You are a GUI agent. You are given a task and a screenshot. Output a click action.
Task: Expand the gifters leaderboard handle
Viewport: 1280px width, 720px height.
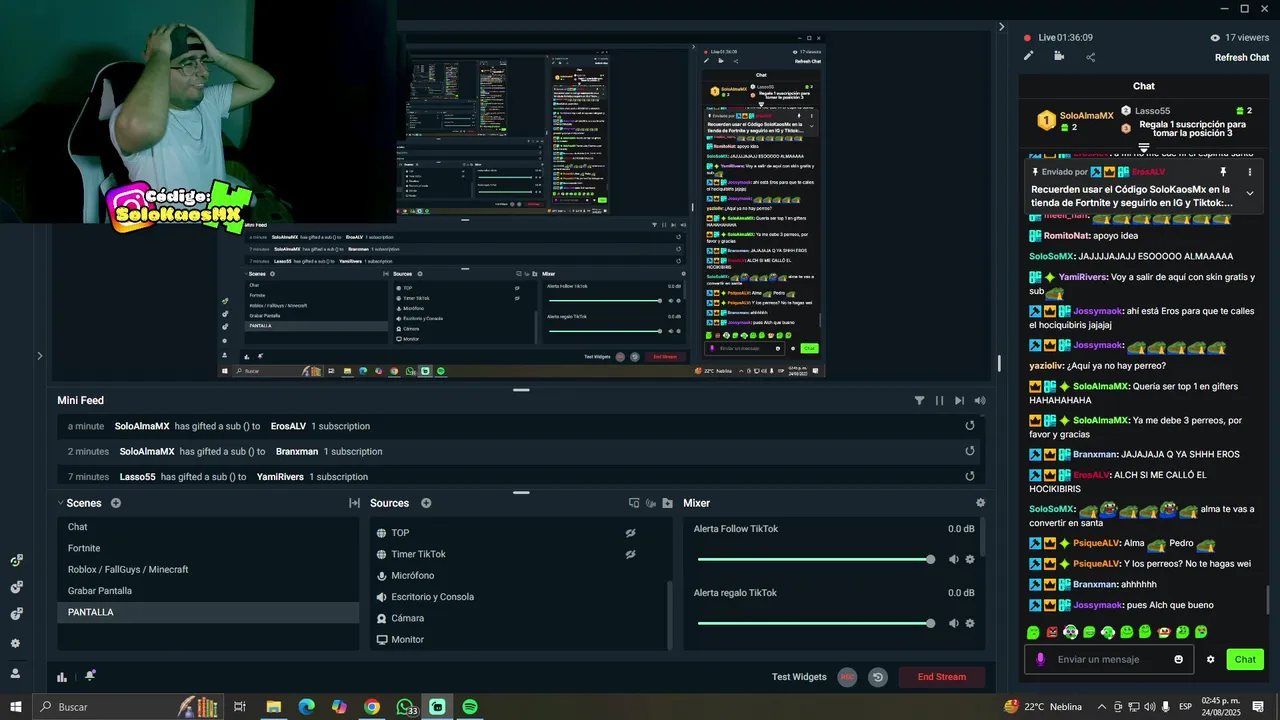pyautogui.click(x=1144, y=148)
